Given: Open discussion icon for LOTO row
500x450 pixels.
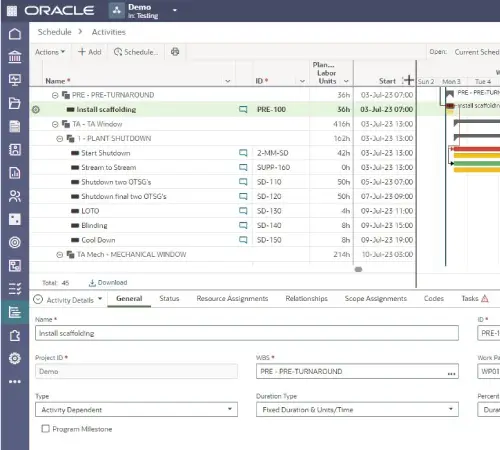Looking at the screenshot, I should (243, 211).
